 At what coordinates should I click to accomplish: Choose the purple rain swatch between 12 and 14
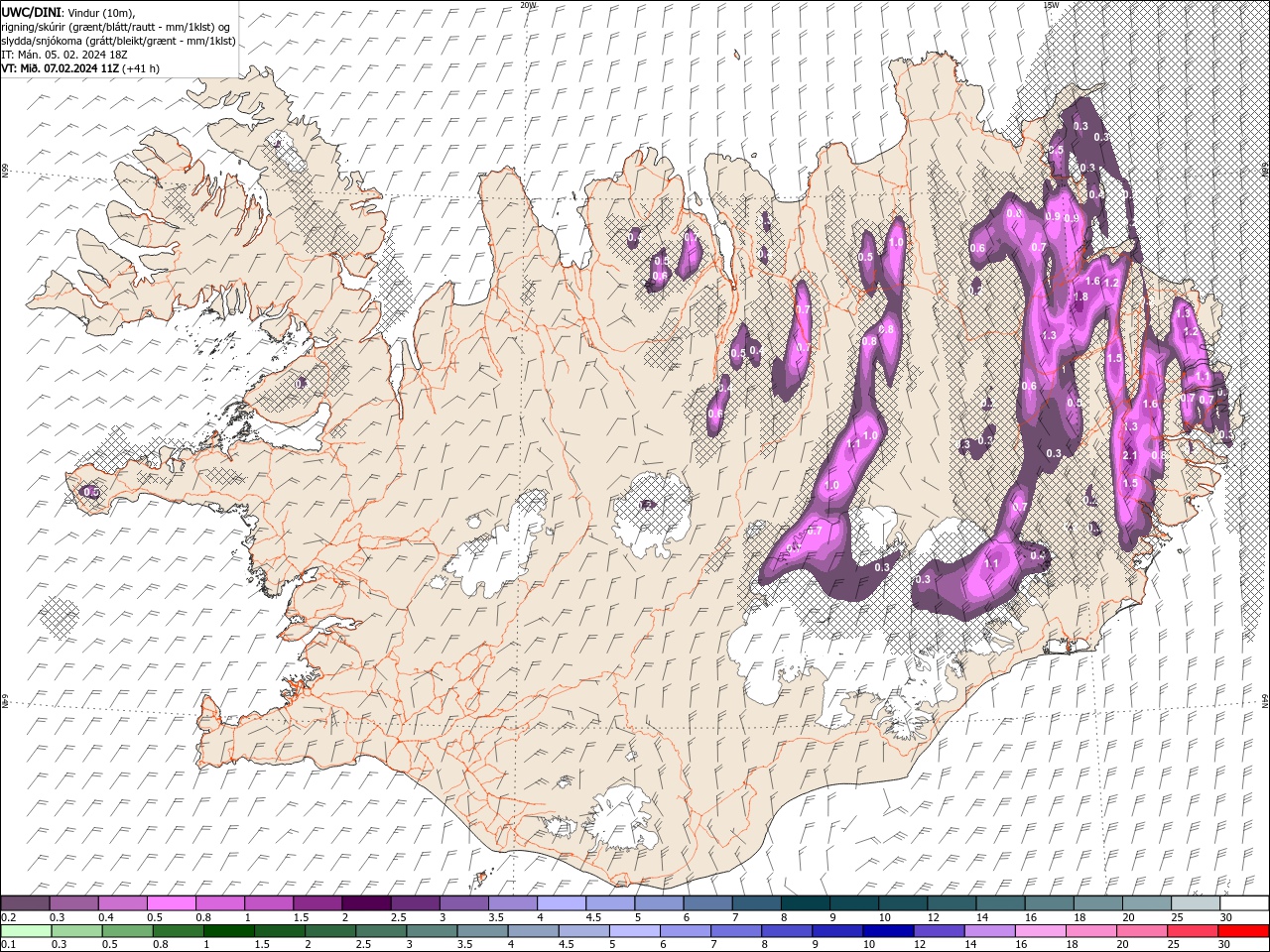tap(939, 931)
